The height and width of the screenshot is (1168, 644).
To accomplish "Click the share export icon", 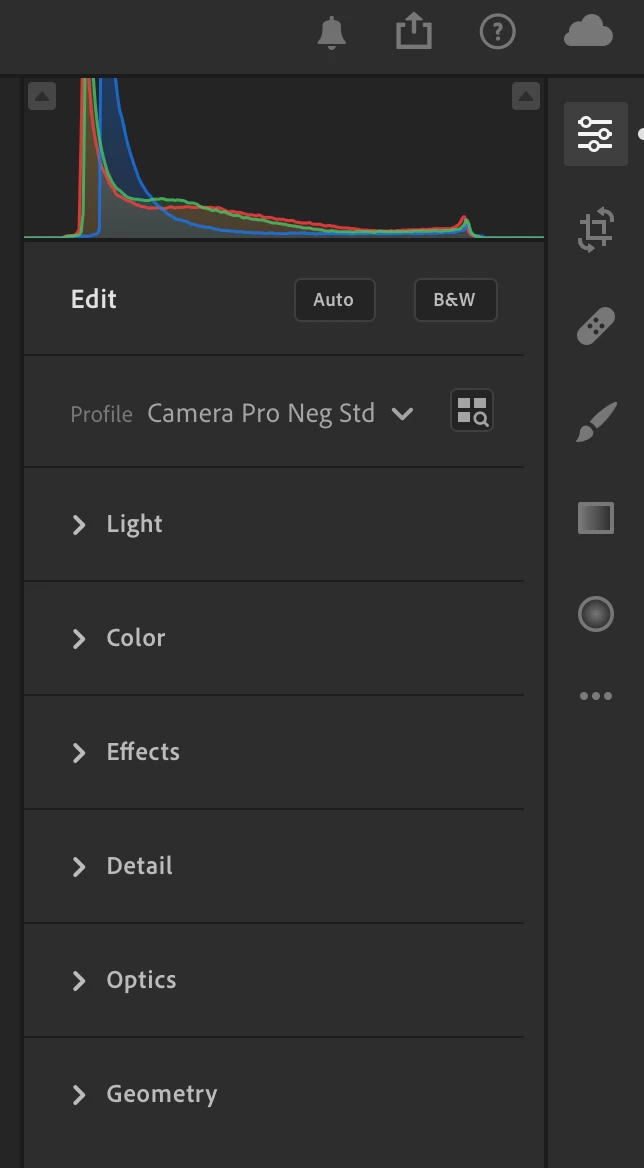I will point(413,32).
